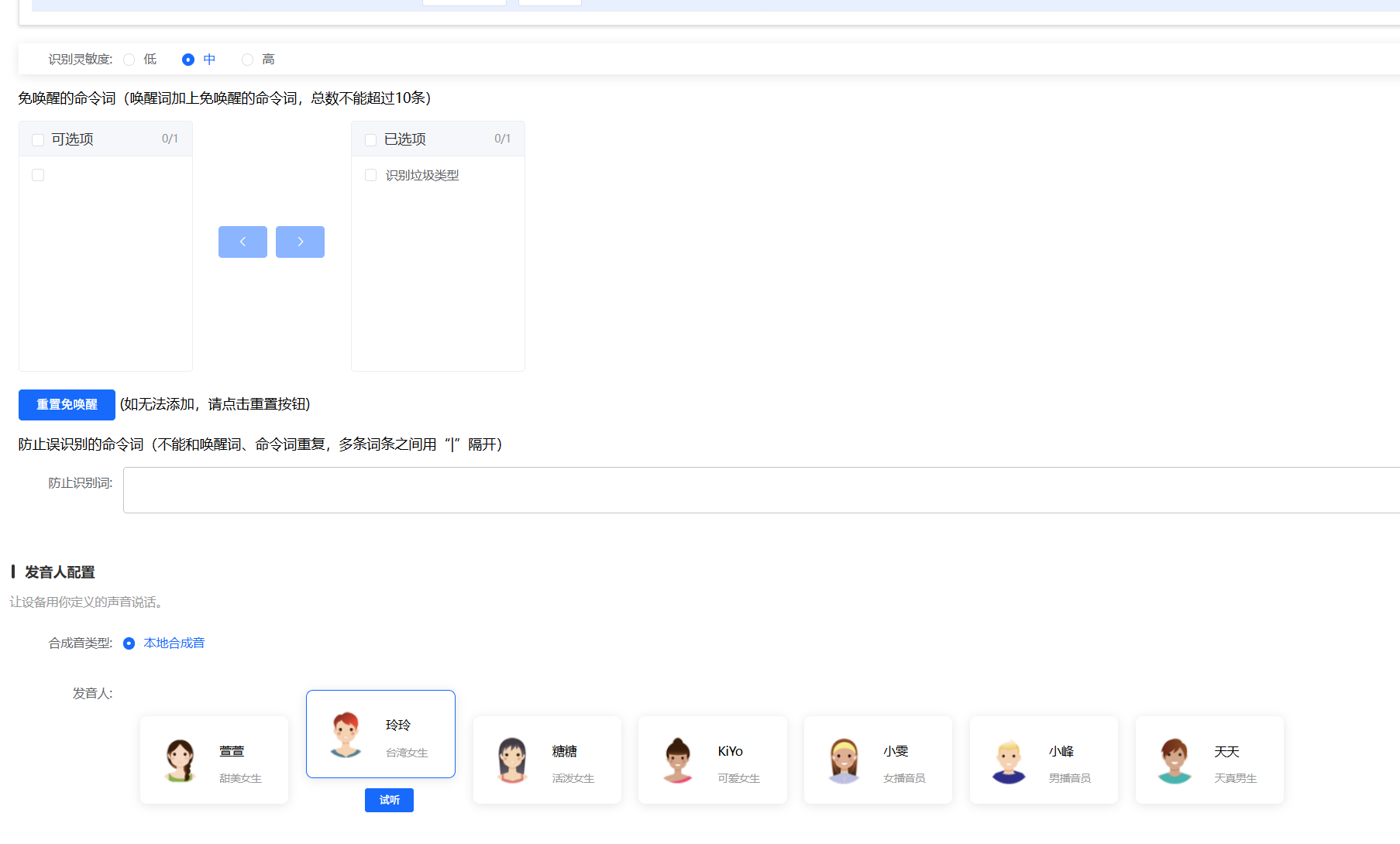The width and height of the screenshot is (1400, 844).
Task: Choose the 小峰 男播音员 voice card
Action: (x=1044, y=760)
